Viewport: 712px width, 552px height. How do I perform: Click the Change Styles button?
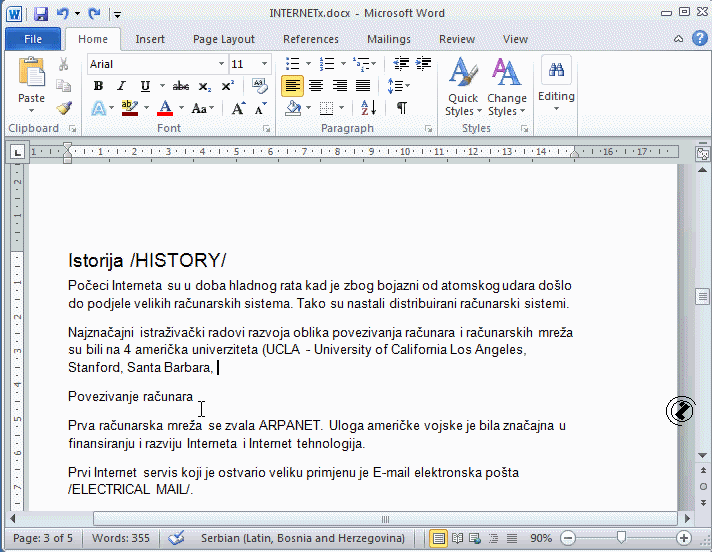point(507,86)
